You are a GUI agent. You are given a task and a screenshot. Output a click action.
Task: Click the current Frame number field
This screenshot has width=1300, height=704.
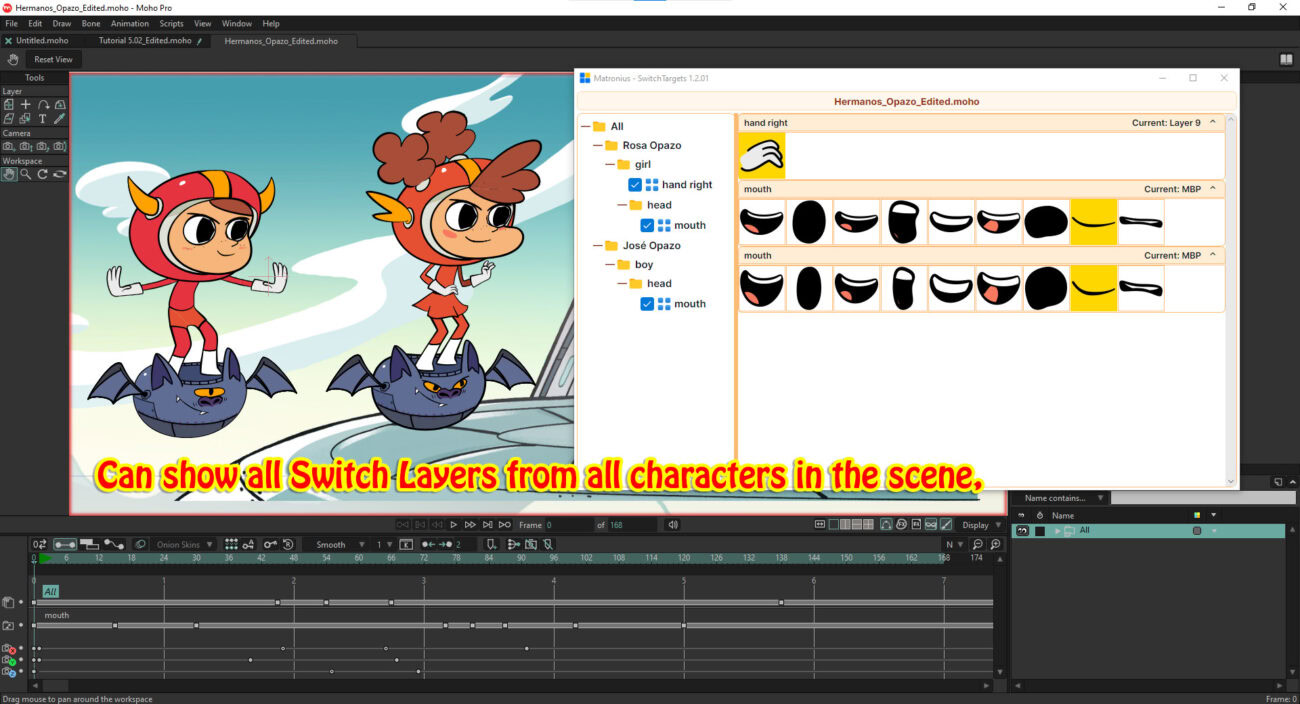pyautogui.click(x=568, y=525)
